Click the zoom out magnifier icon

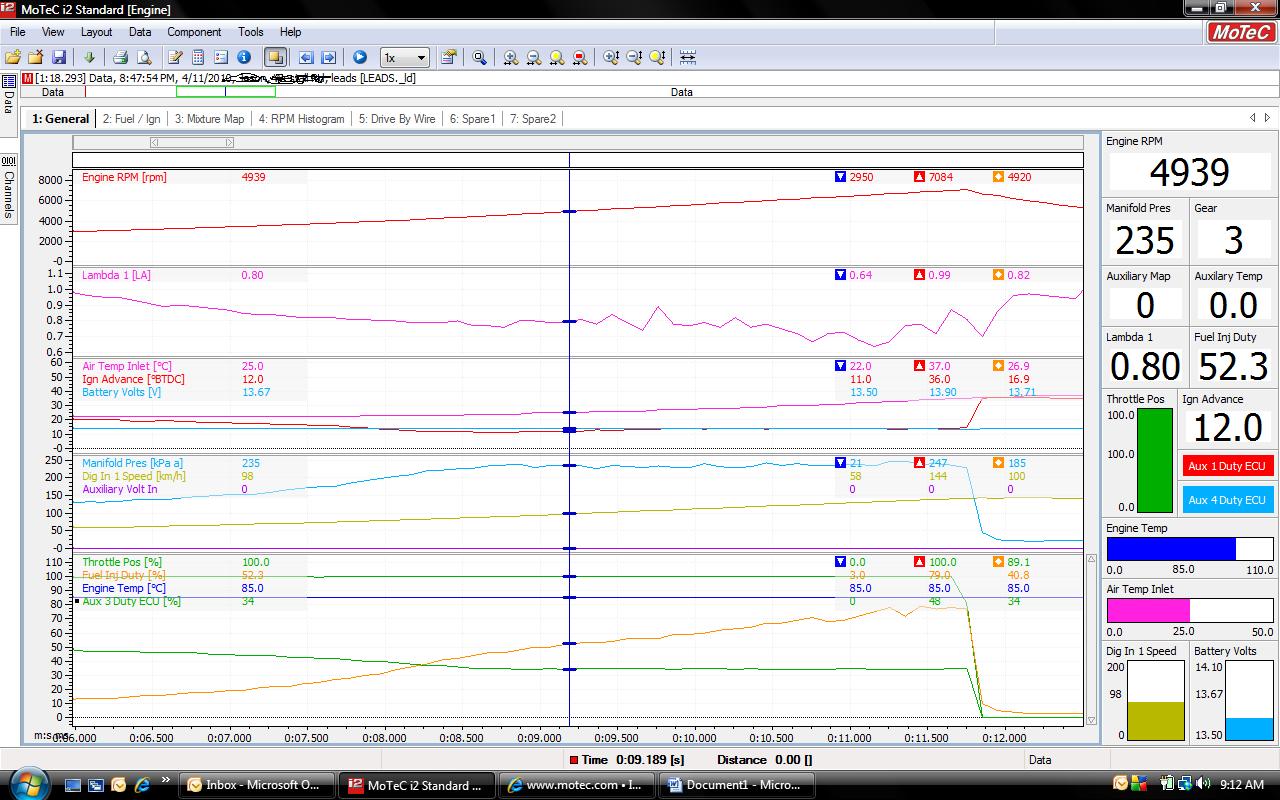534,58
